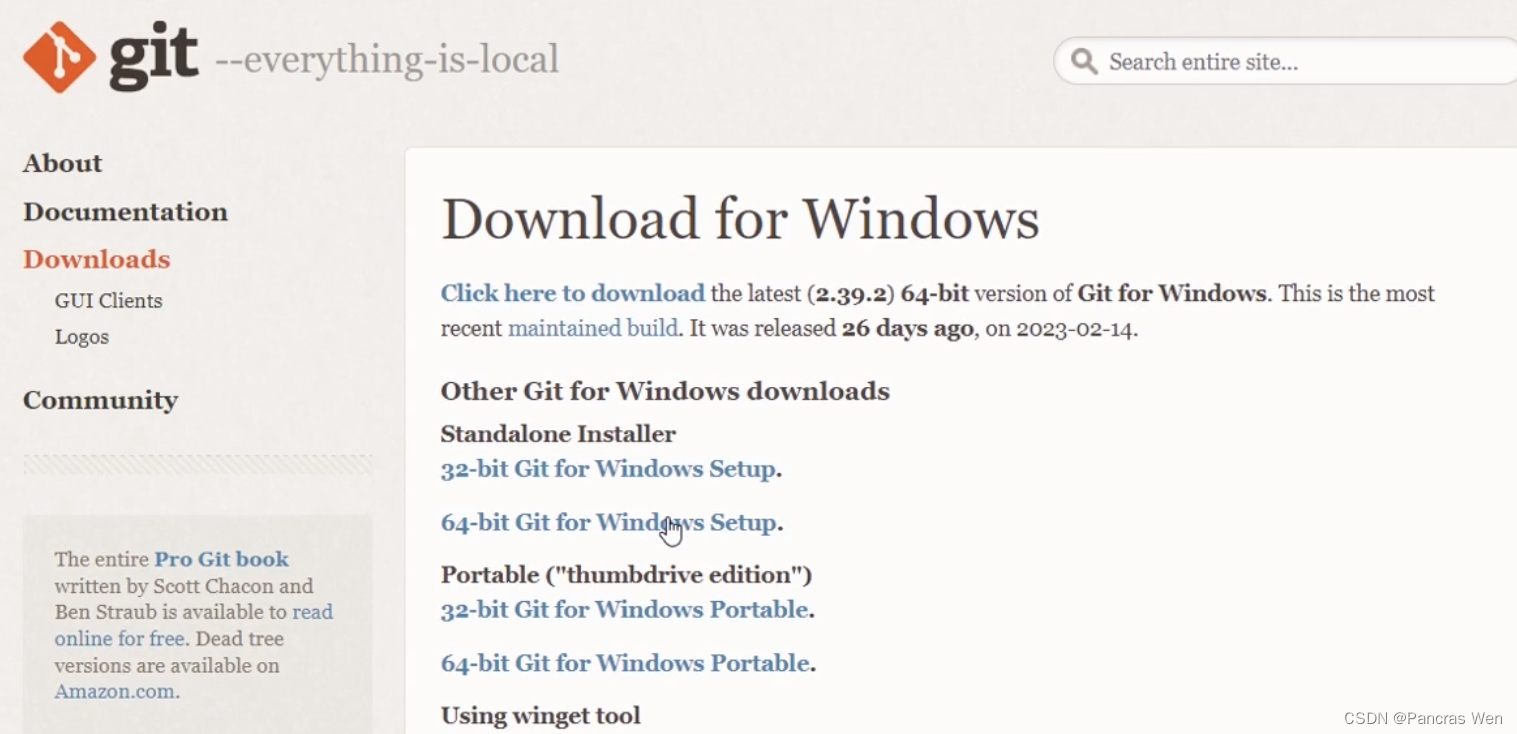1517x734 pixels.
Task: Click the release date '2023-02-14' text
Action: click(1075, 328)
